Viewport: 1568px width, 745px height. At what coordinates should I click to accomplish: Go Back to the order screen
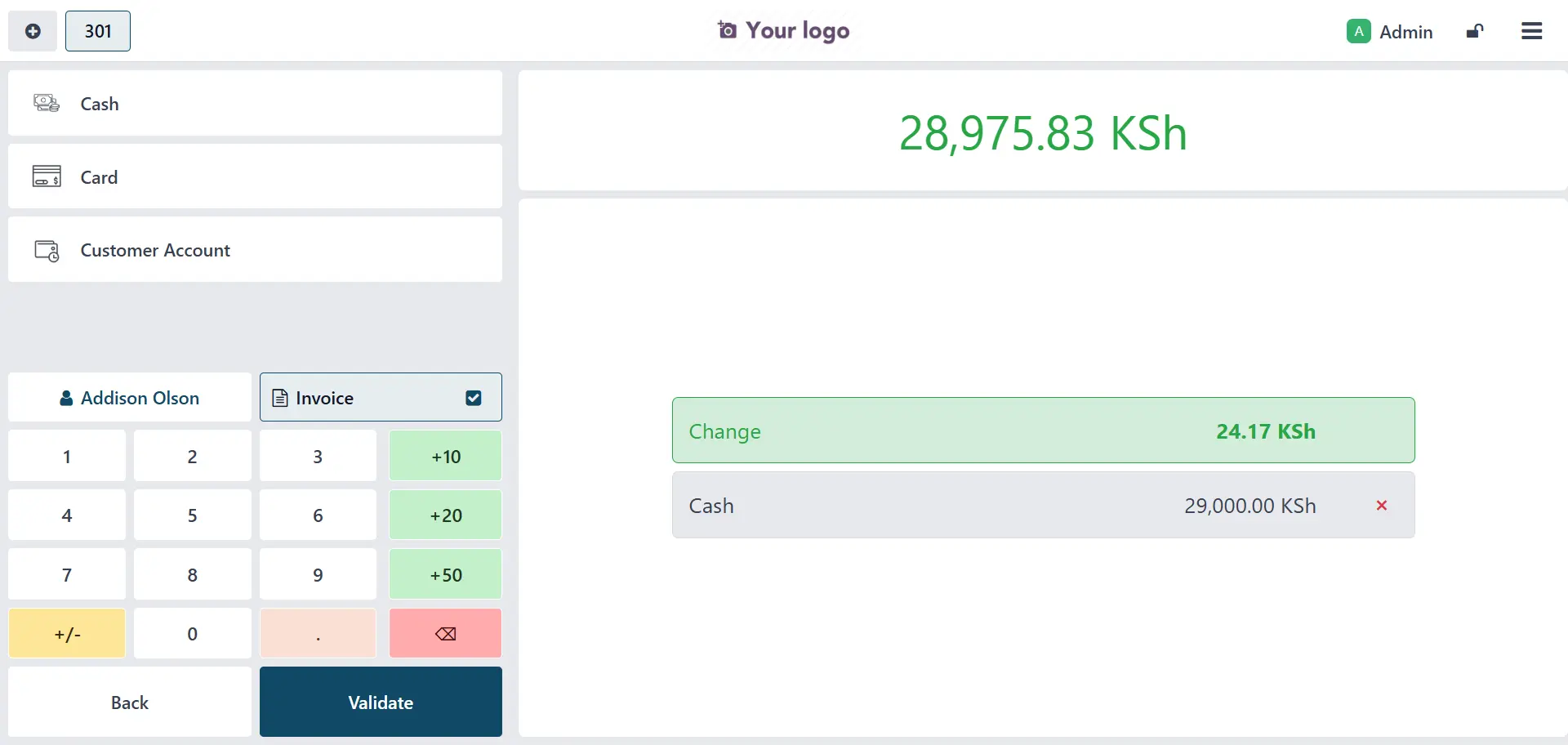[x=130, y=703]
